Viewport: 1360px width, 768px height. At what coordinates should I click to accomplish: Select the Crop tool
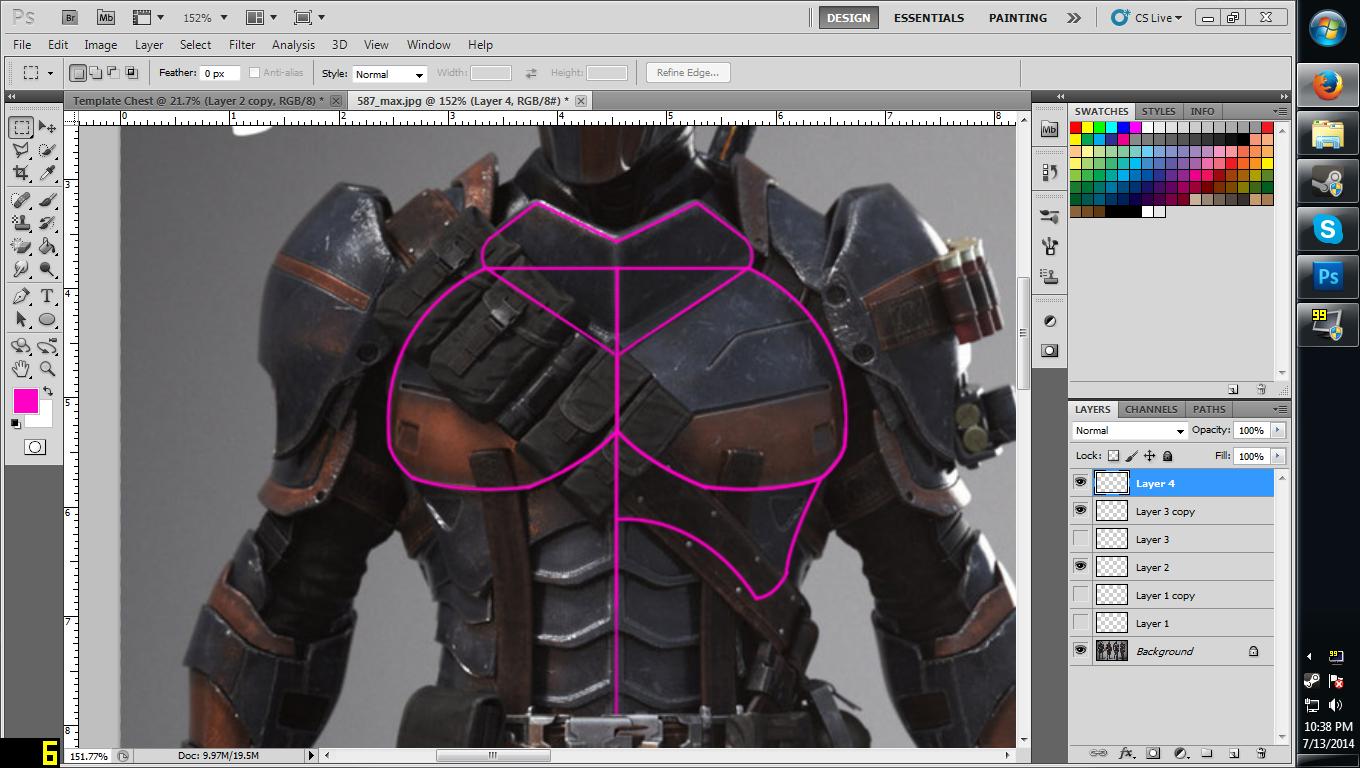pos(21,174)
